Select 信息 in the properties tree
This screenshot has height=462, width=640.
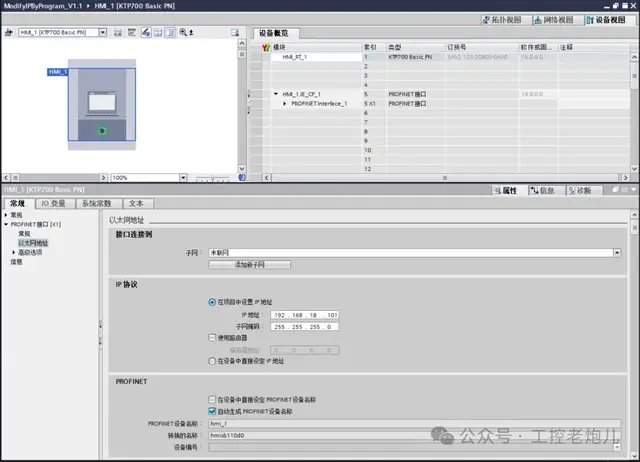[16, 262]
